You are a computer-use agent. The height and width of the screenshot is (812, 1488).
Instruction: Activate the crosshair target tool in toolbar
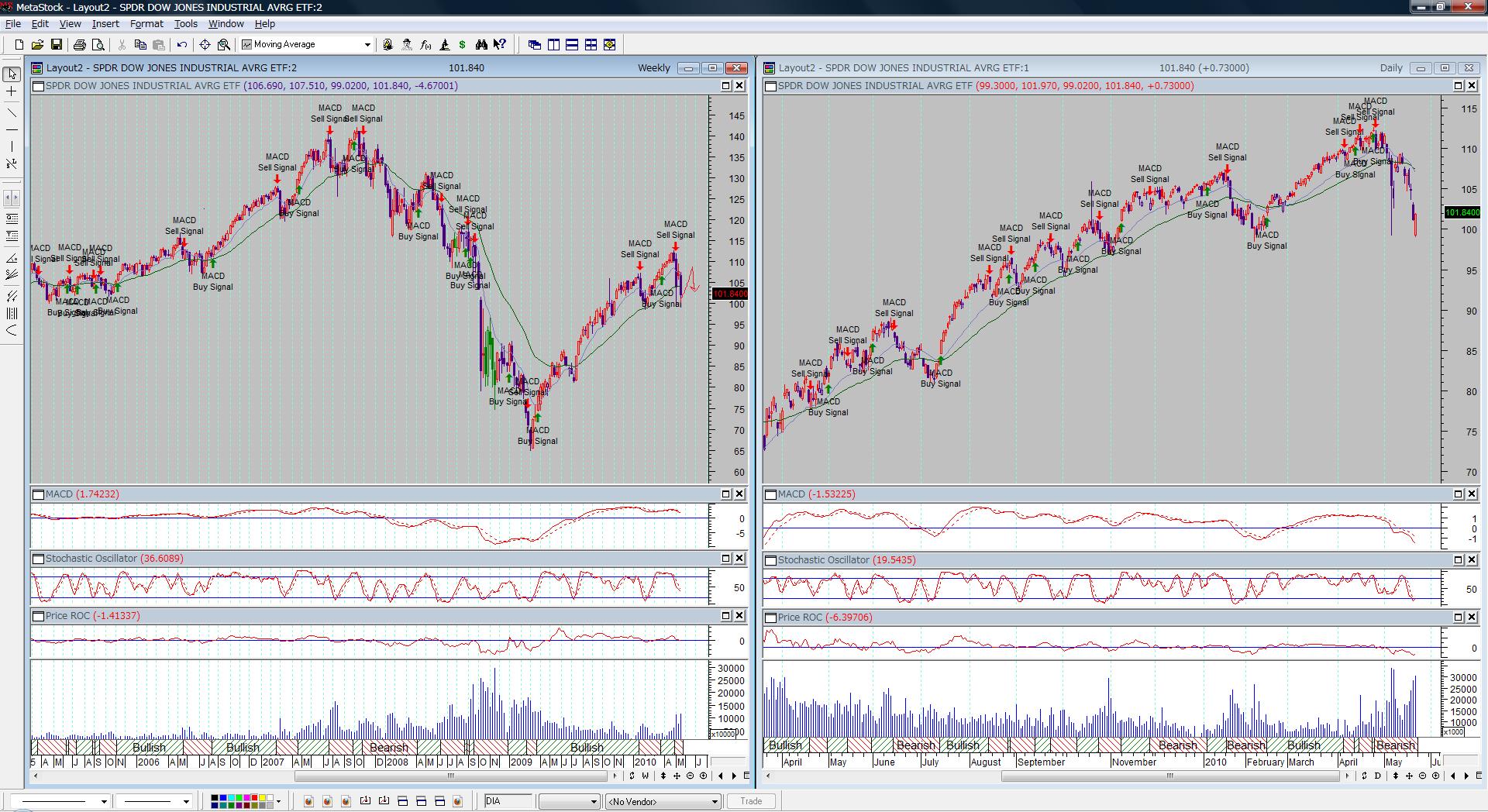tap(205, 45)
